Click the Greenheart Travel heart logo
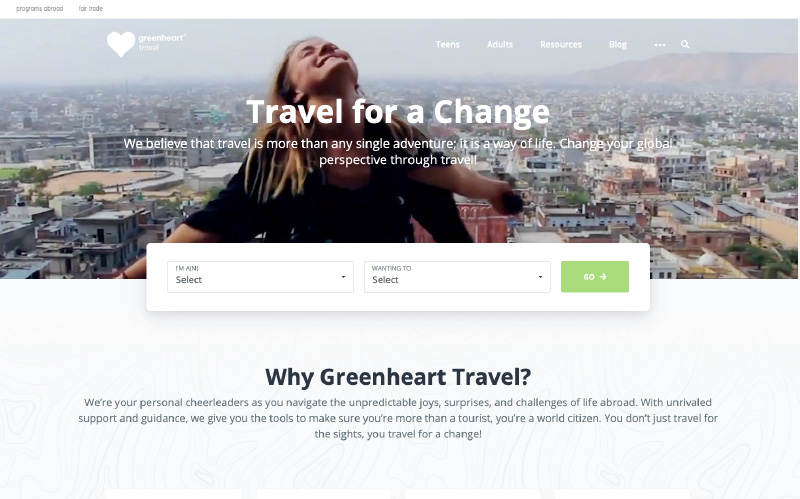This screenshot has height=499, width=800. tap(121, 44)
